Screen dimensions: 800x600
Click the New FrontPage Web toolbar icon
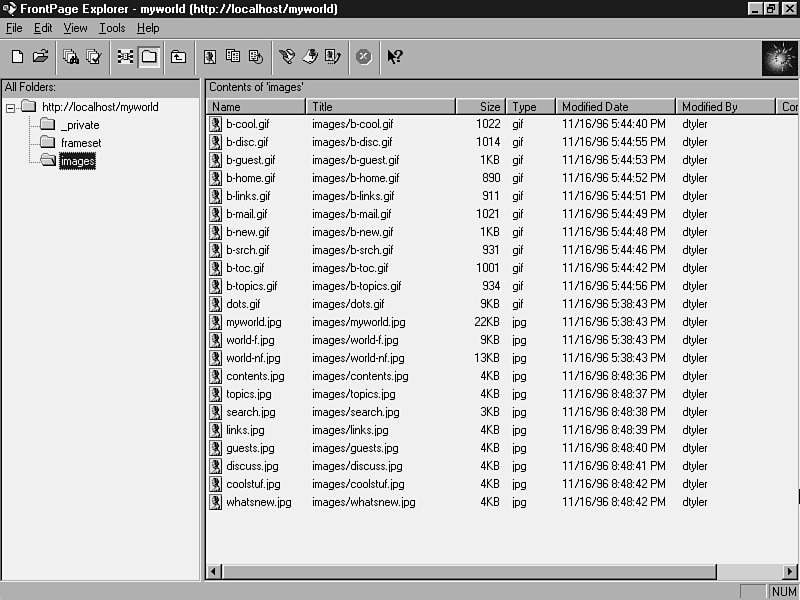coord(17,57)
